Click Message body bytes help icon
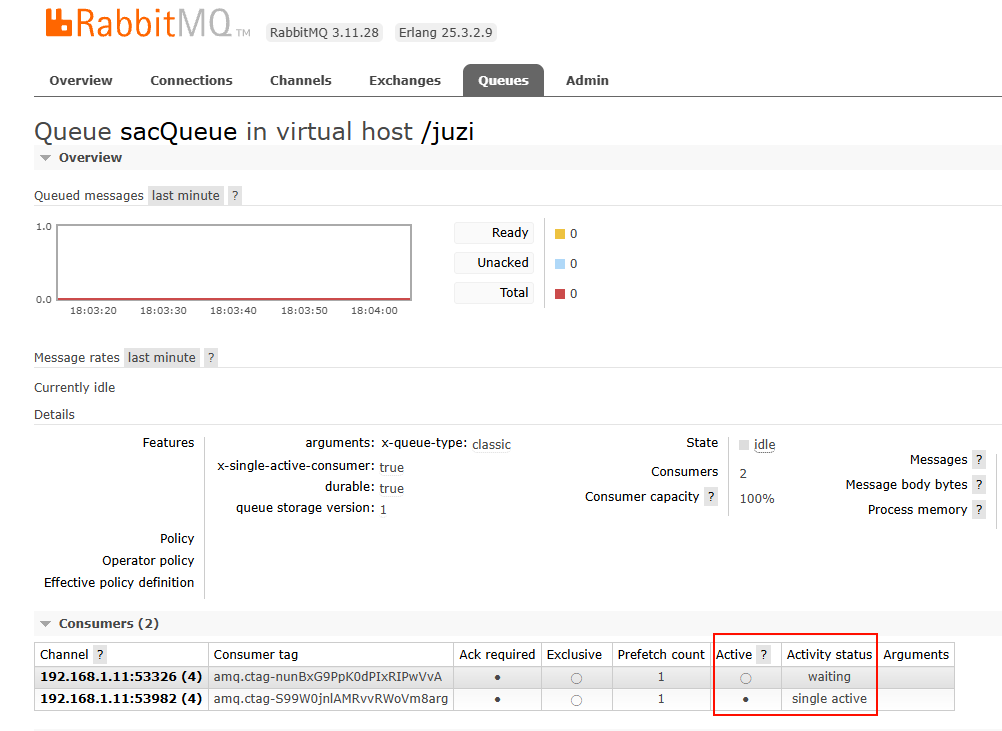 (979, 485)
